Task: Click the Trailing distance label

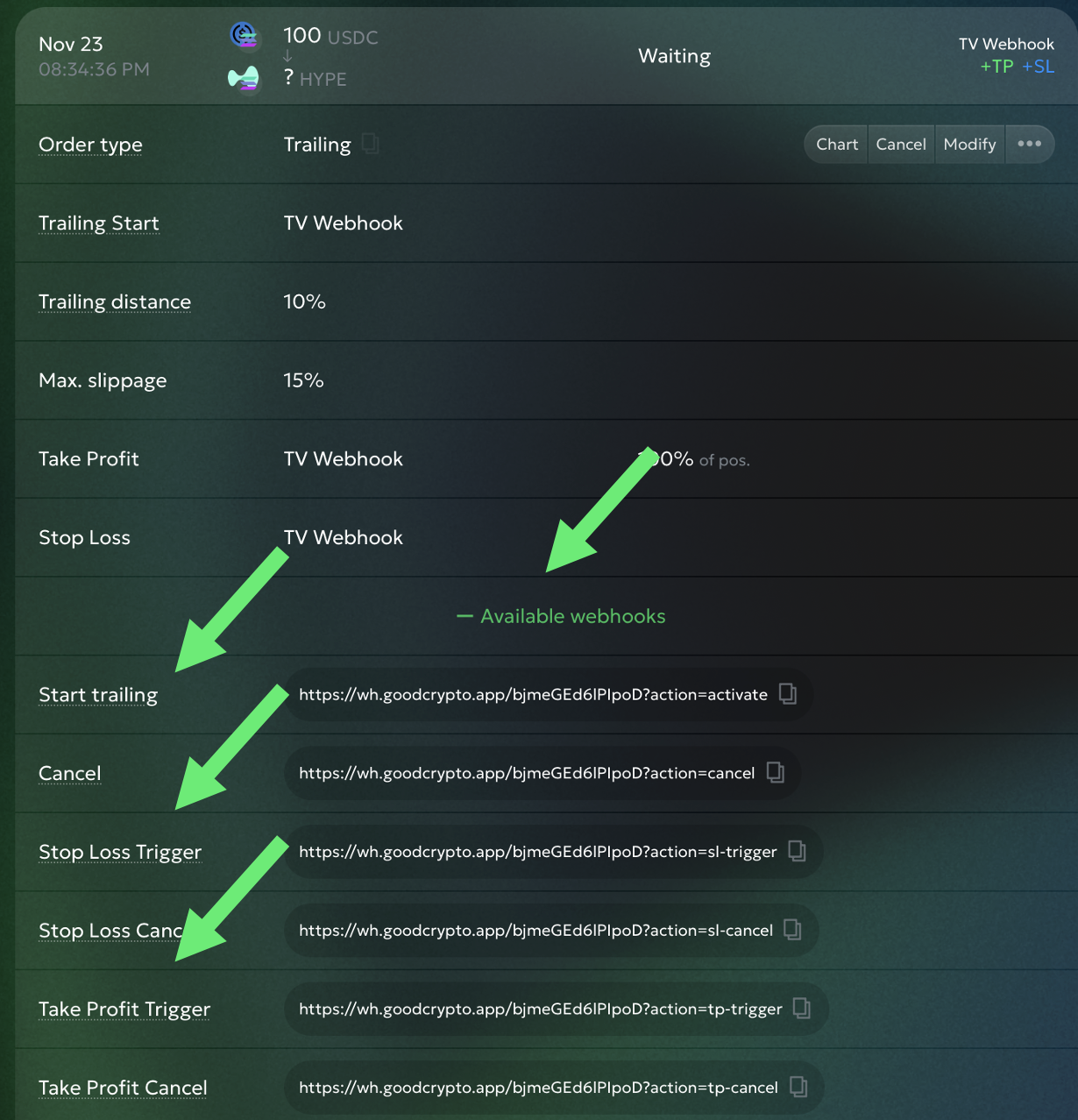Action: pos(115,301)
